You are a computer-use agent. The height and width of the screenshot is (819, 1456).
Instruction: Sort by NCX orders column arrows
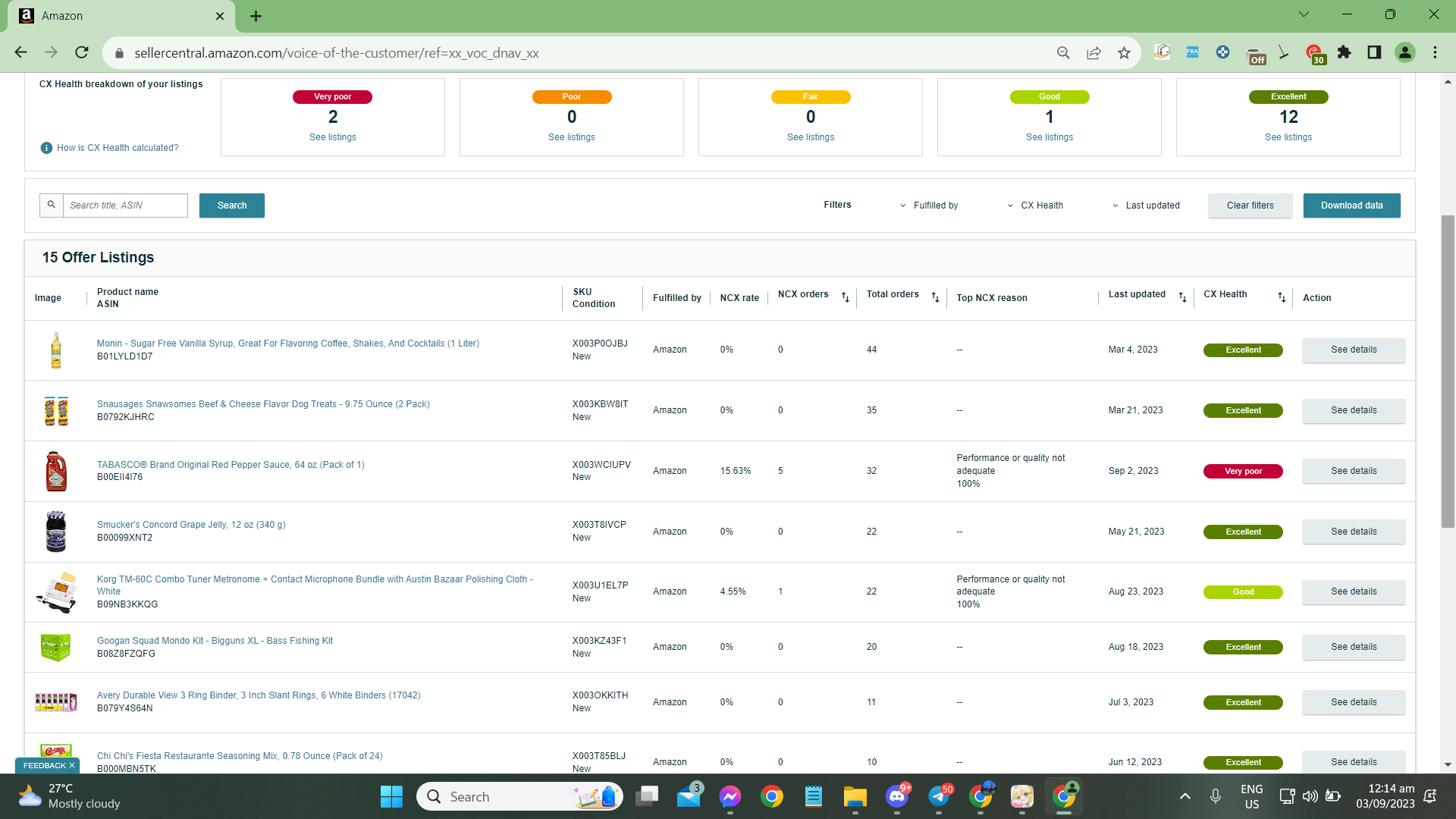point(845,297)
